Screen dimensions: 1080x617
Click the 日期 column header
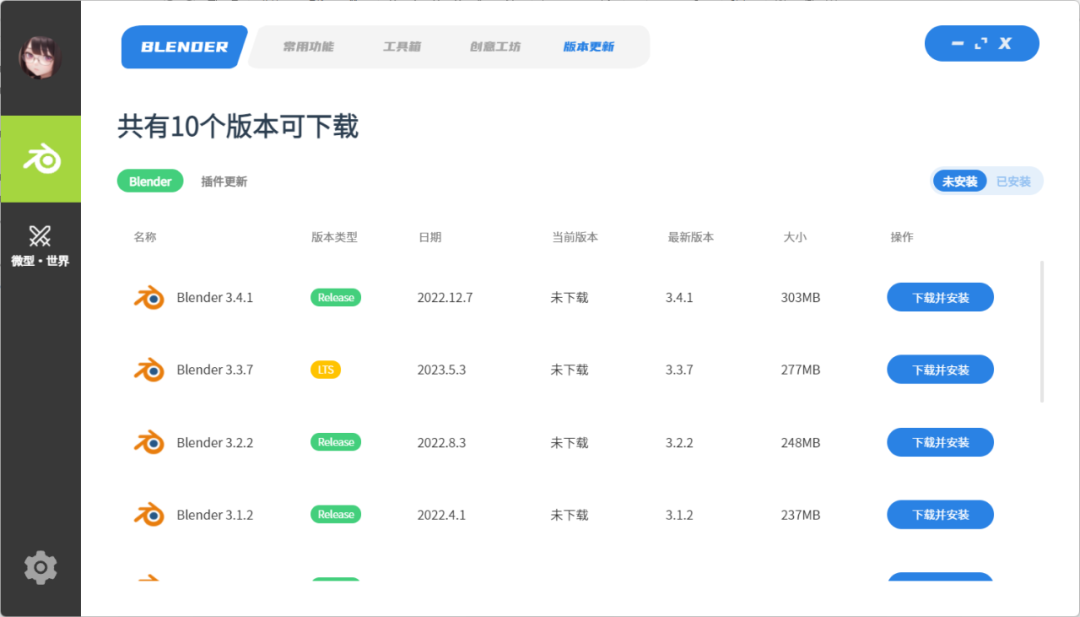[430, 237]
